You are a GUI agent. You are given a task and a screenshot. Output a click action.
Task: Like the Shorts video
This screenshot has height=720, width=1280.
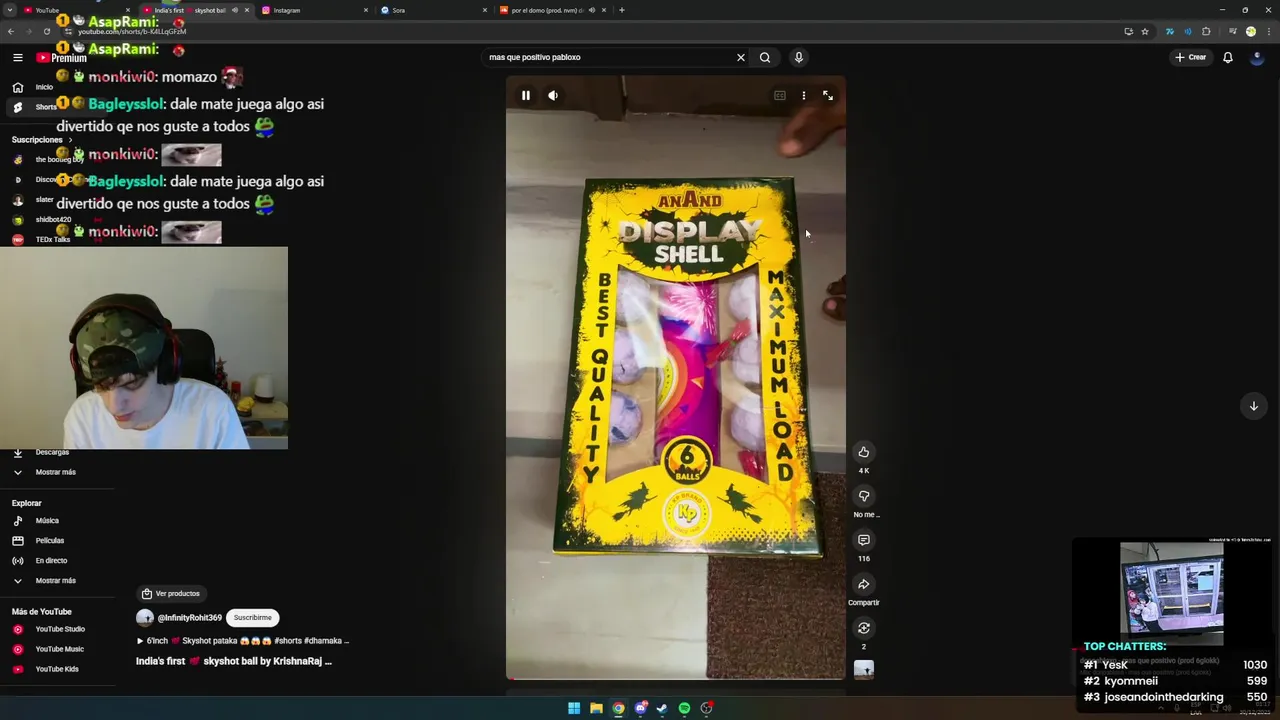tap(864, 452)
